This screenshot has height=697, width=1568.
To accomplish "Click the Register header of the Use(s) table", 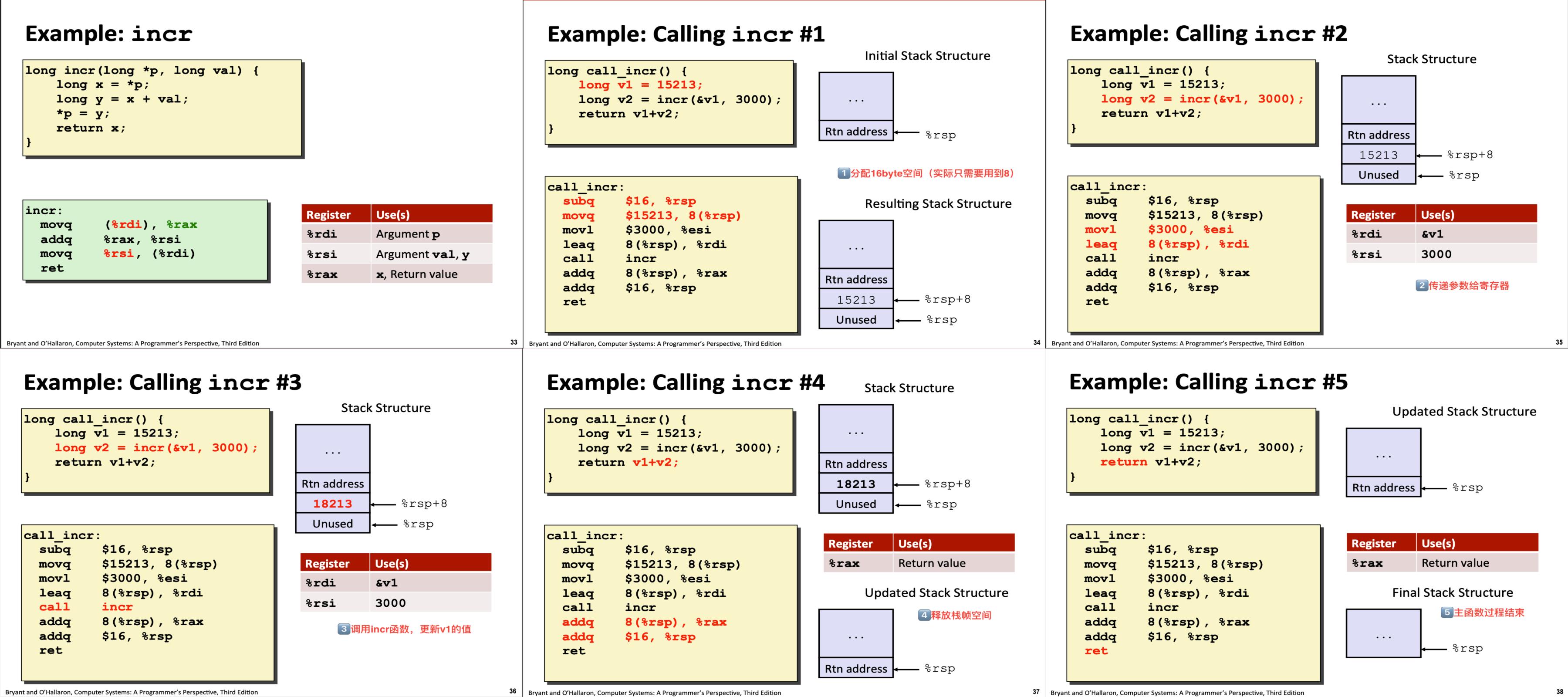I will pos(329,213).
